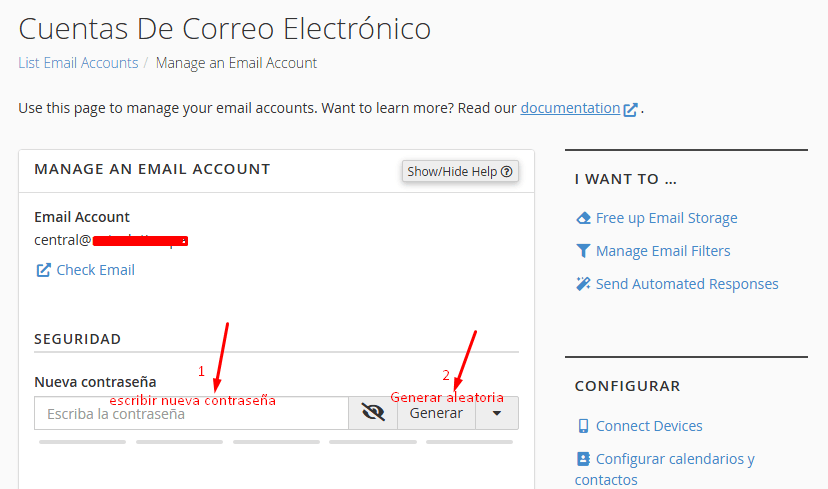Open the documentation link

click(570, 108)
